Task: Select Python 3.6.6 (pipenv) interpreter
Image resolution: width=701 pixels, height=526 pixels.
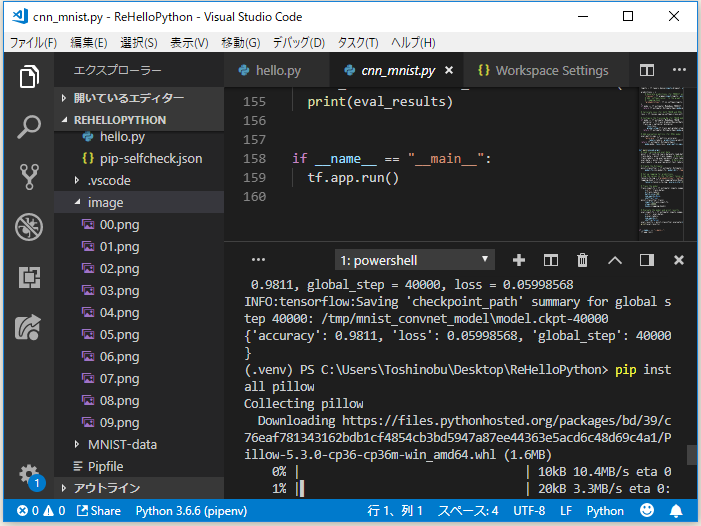Action: pyautogui.click(x=191, y=510)
